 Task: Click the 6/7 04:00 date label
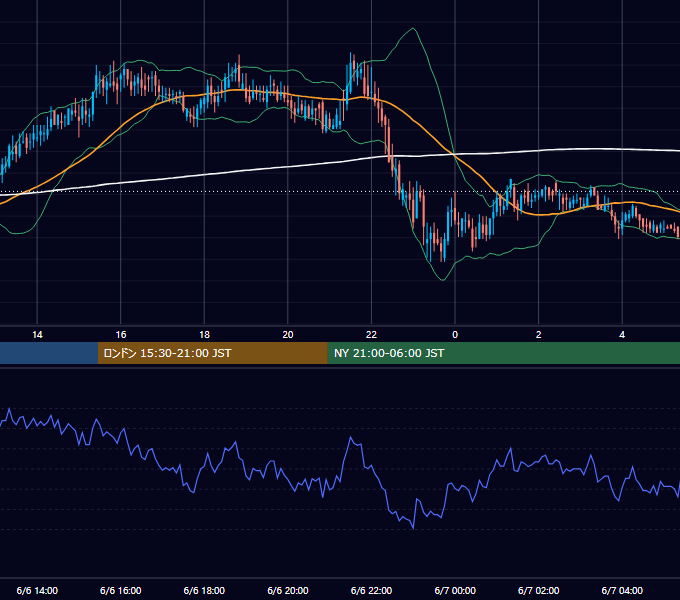point(622,590)
